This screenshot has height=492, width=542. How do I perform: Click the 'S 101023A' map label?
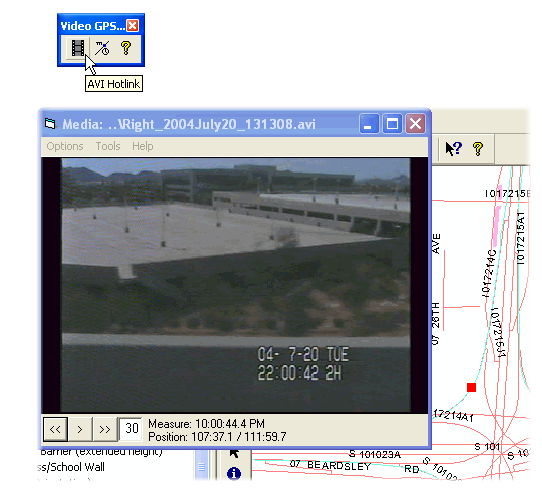pyautogui.click(x=375, y=454)
